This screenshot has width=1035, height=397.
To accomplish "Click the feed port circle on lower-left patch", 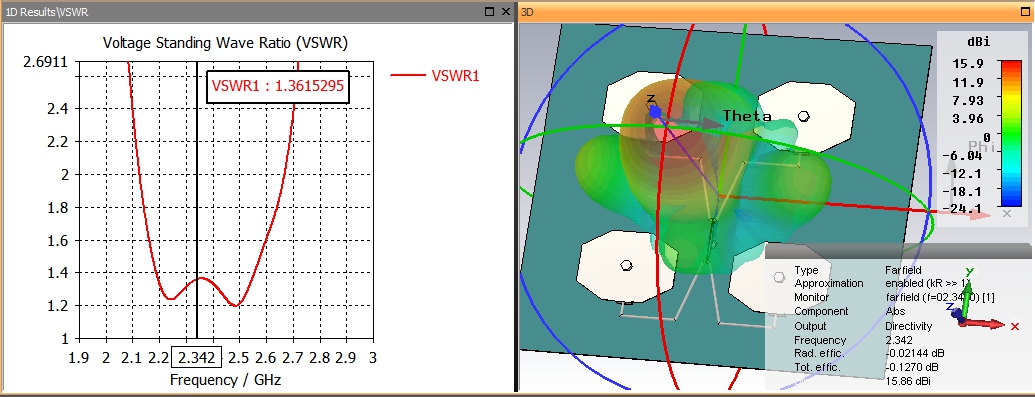I will point(627,266).
